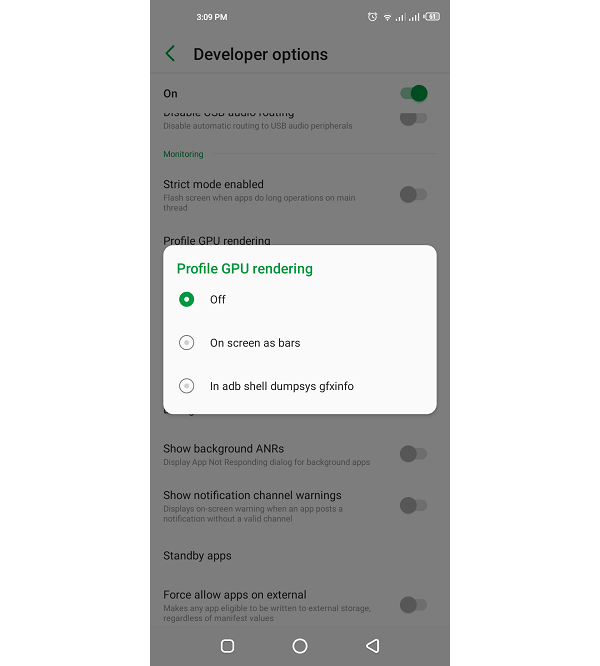The width and height of the screenshot is (600, 666).
Task: Tap the triangle back navigation button
Action: (372, 646)
